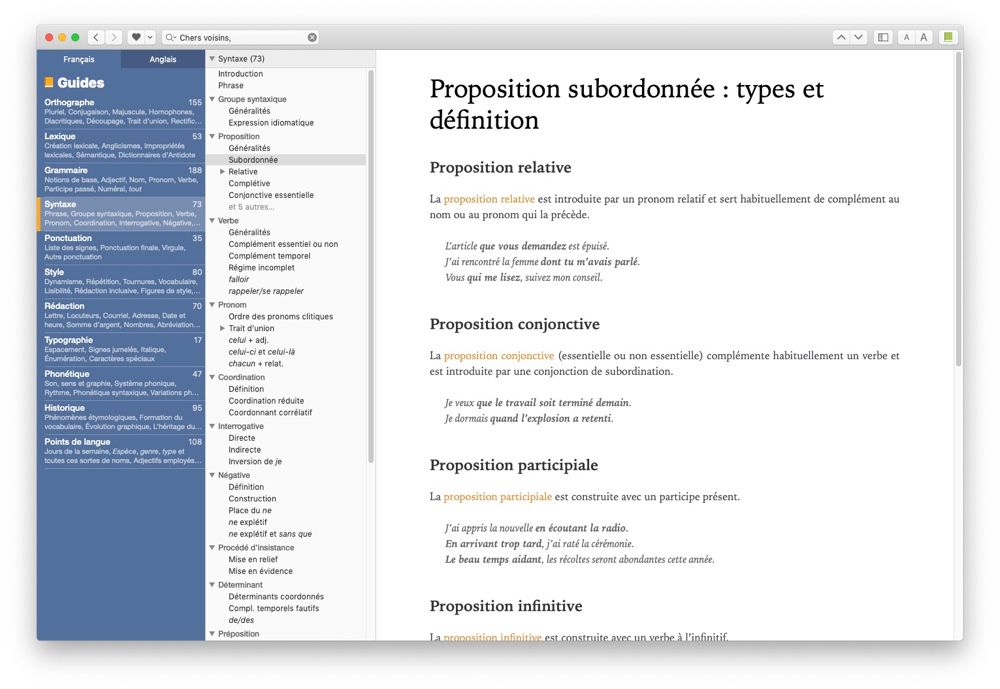Select the Inversion de je entry

[x=255, y=461]
